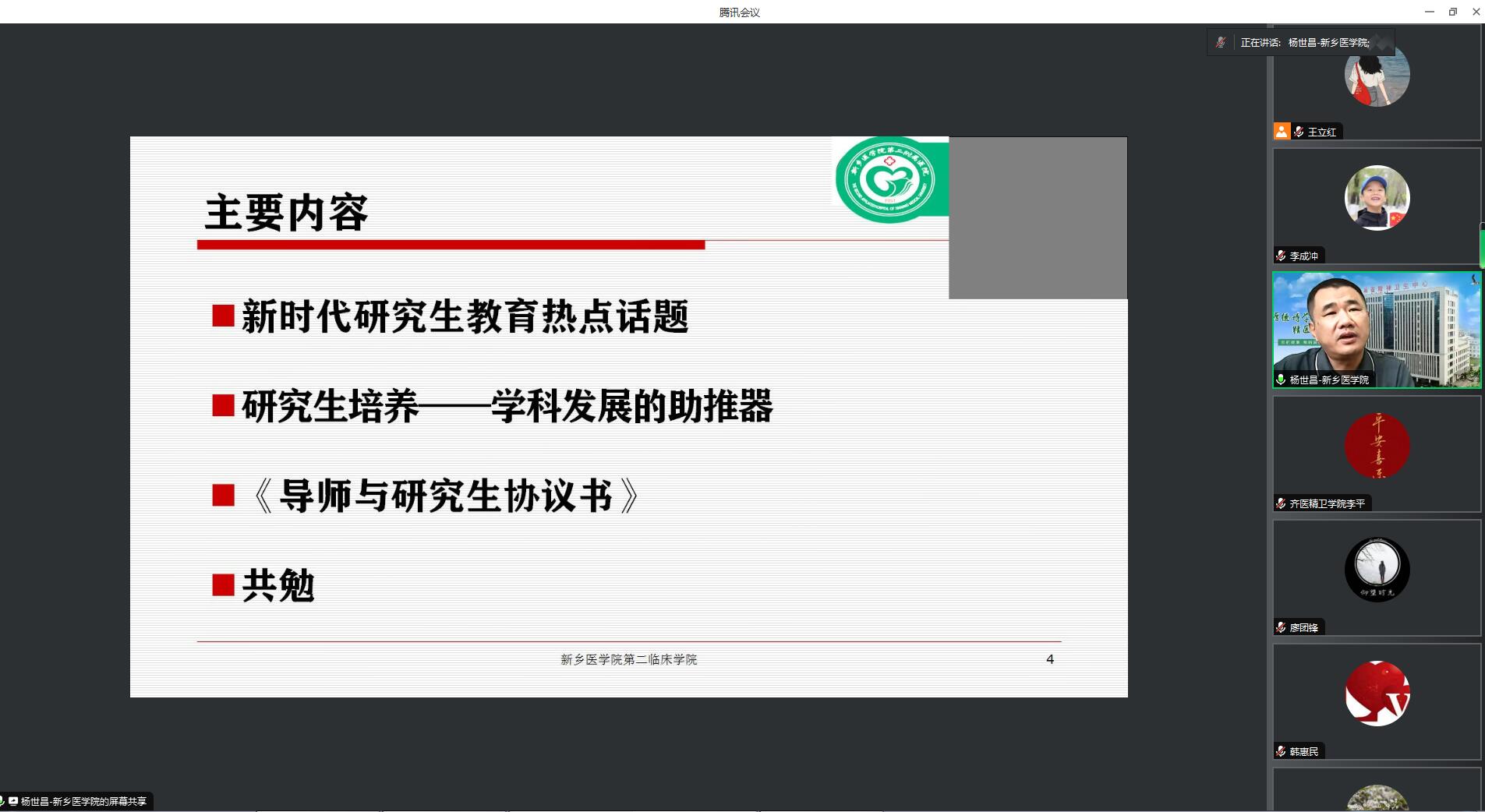Click the 杨世昌-新乡医学院的屏幕共享 label
1485x812 pixels.
tap(83, 801)
